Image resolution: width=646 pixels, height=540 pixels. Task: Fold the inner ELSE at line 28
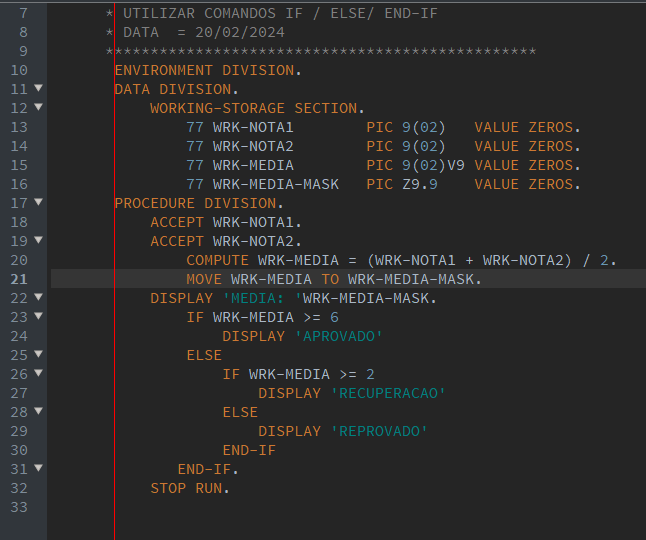[38, 411]
